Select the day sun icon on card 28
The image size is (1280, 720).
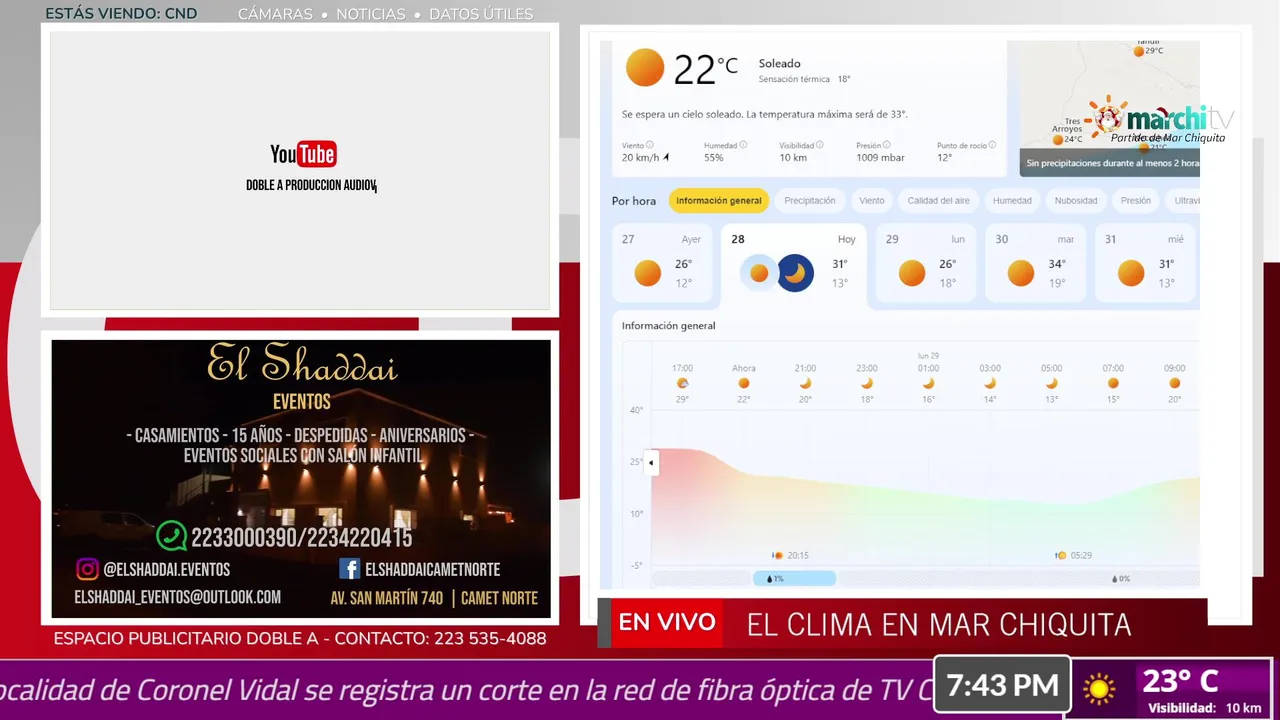pos(759,272)
